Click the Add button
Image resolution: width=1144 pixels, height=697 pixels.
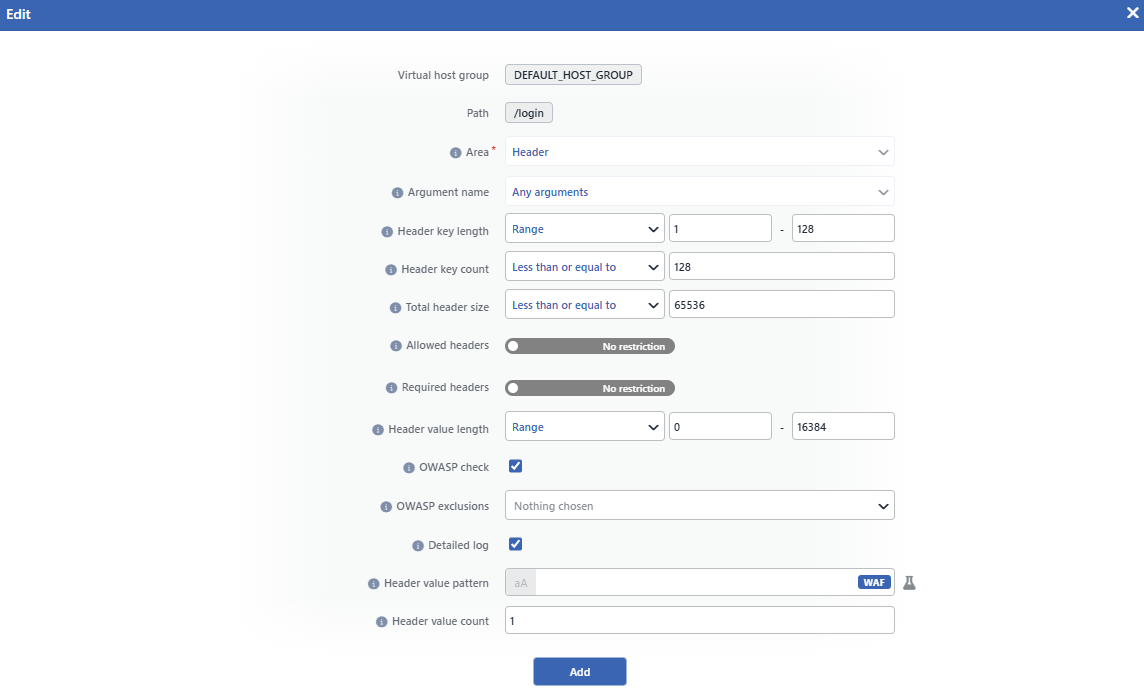click(x=579, y=671)
